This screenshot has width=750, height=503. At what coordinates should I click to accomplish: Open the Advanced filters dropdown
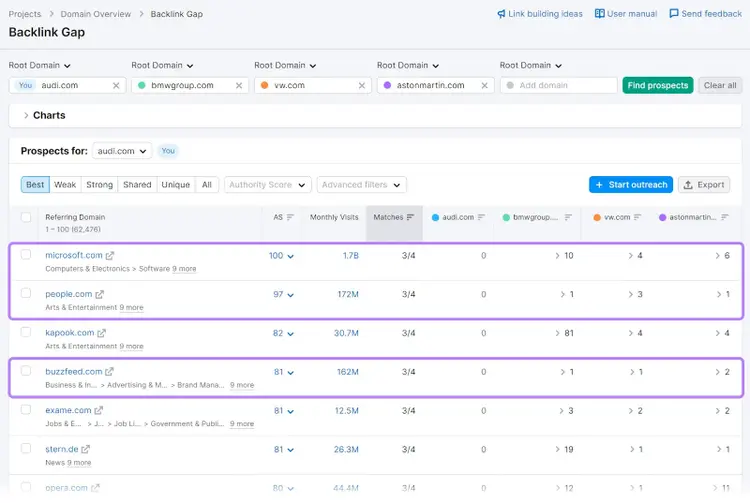tap(362, 185)
